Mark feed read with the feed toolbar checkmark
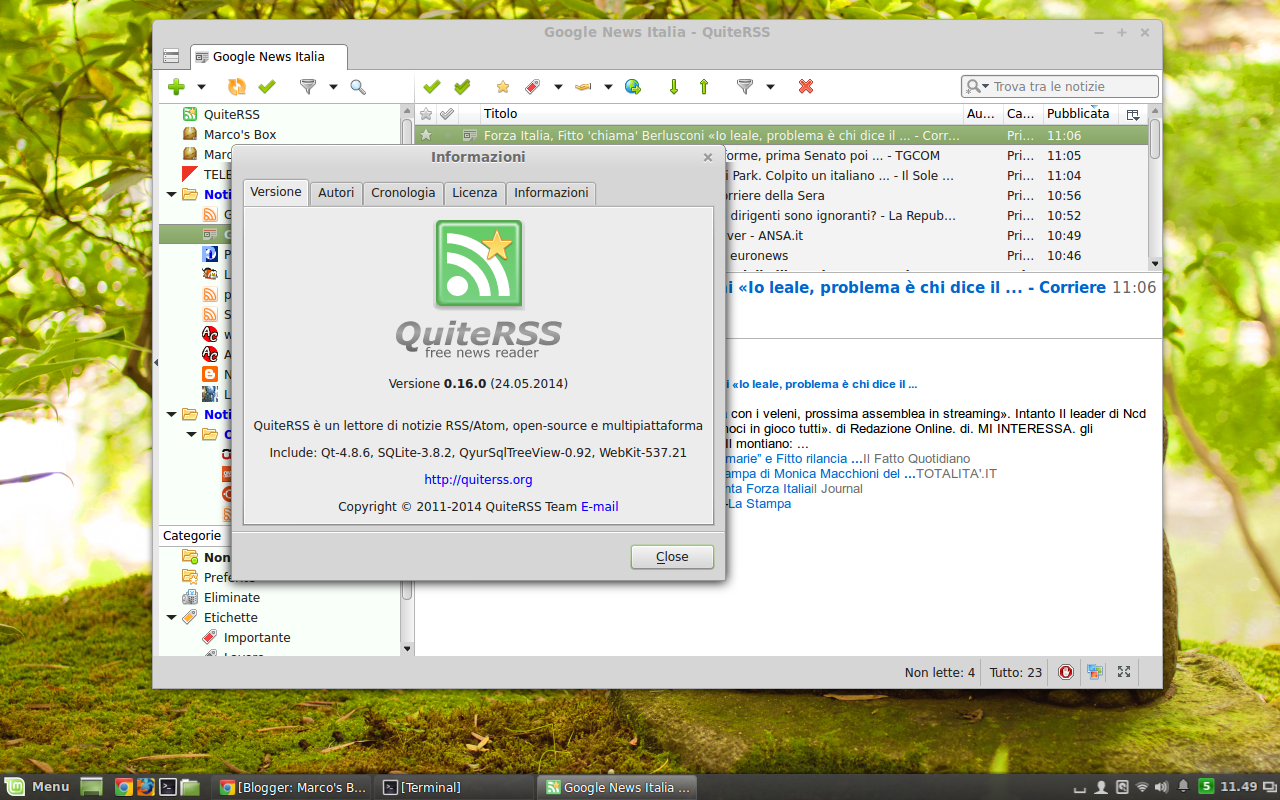1280x800 pixels. [267, 87]
